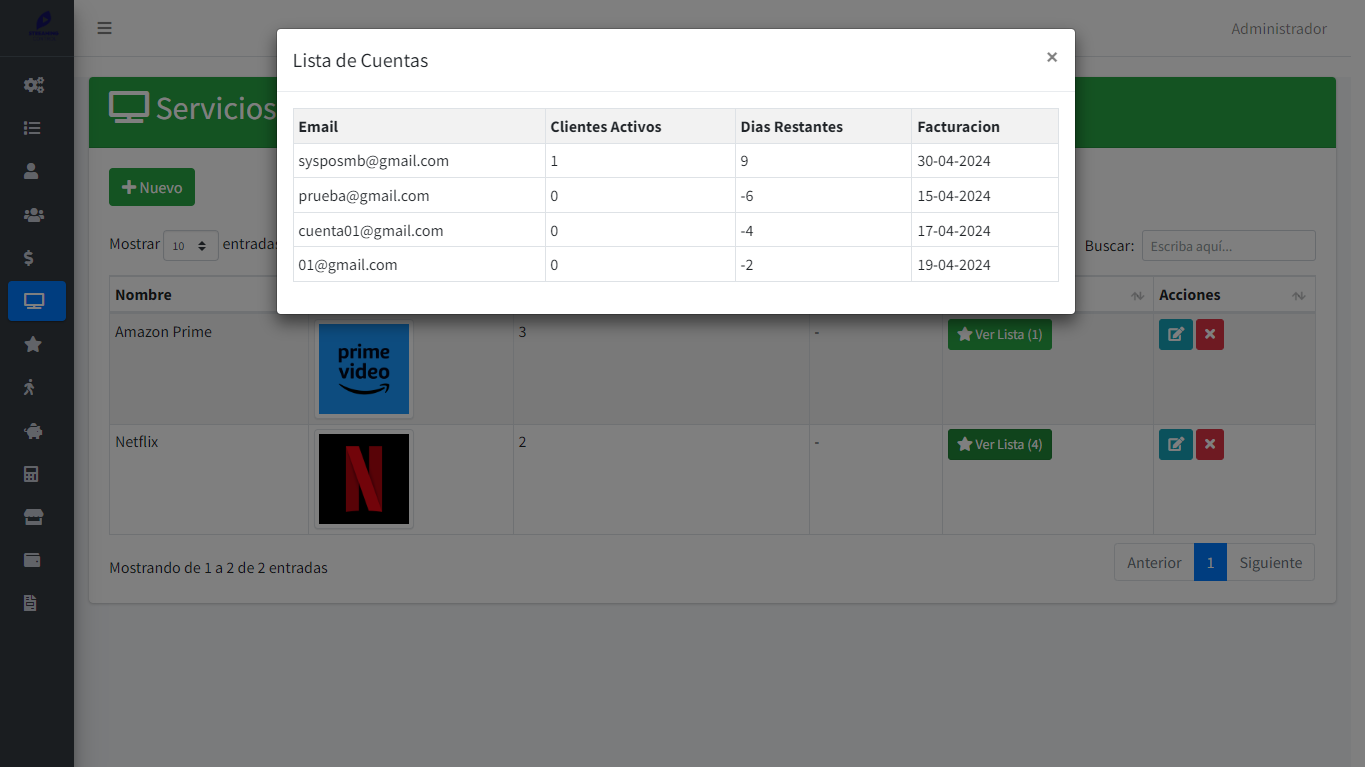The height and width of the screenshot is (767, 1365).
Task: Click the Prime Video logo thumbnail
Action: [x=364, y=368]
